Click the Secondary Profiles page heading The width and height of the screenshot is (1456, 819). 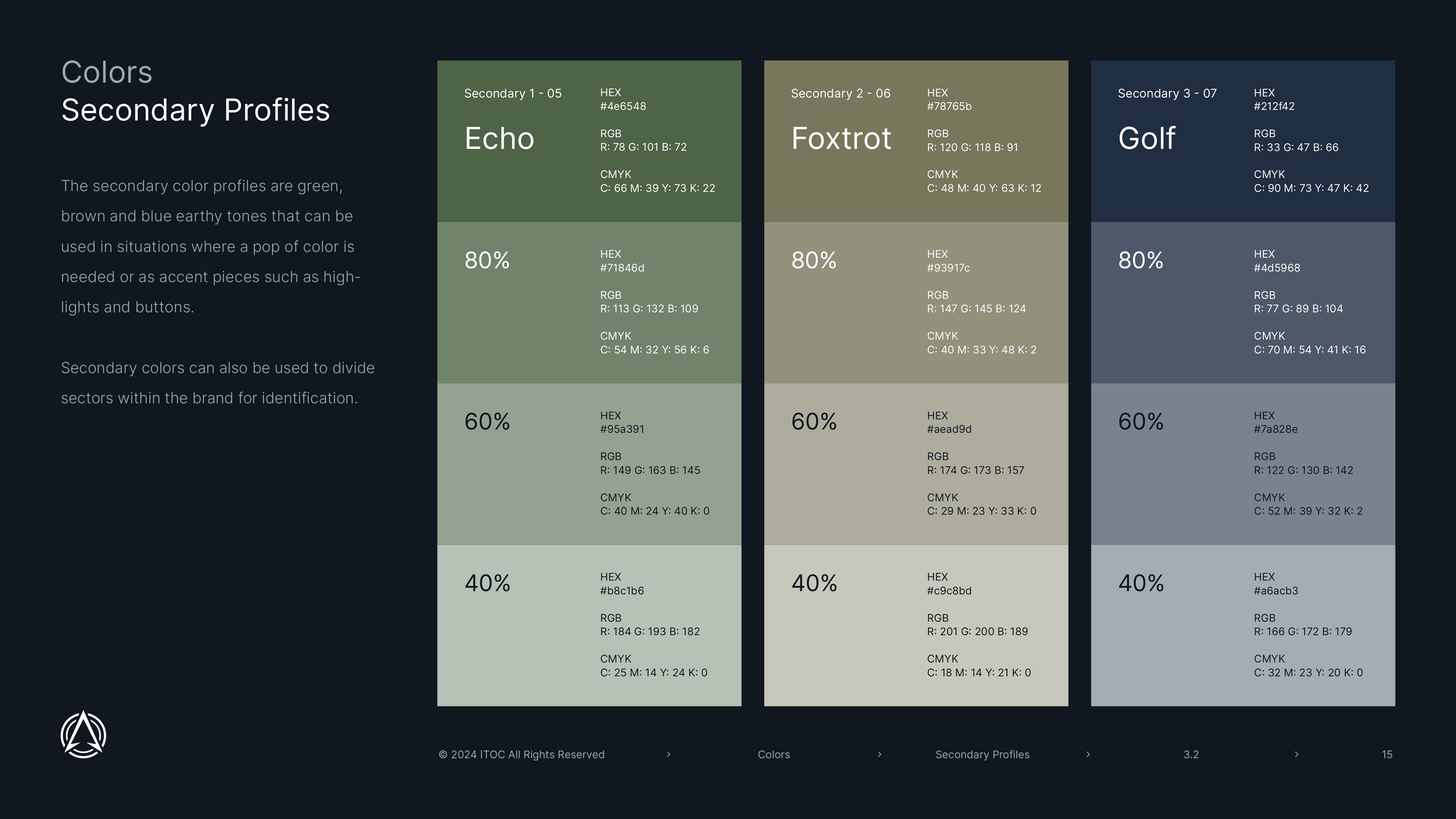click(195, 110)
